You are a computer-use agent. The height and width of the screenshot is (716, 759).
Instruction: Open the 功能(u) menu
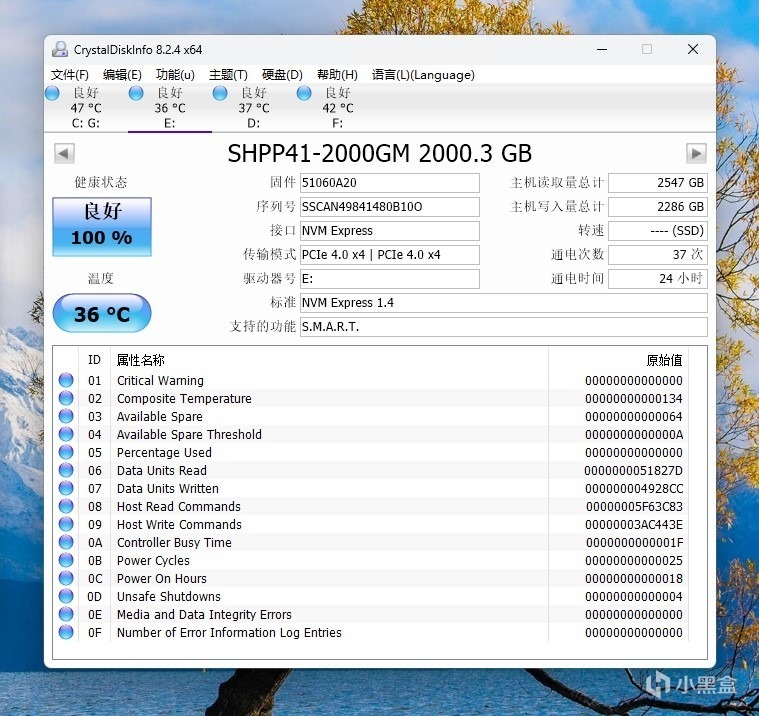point(175,75)
